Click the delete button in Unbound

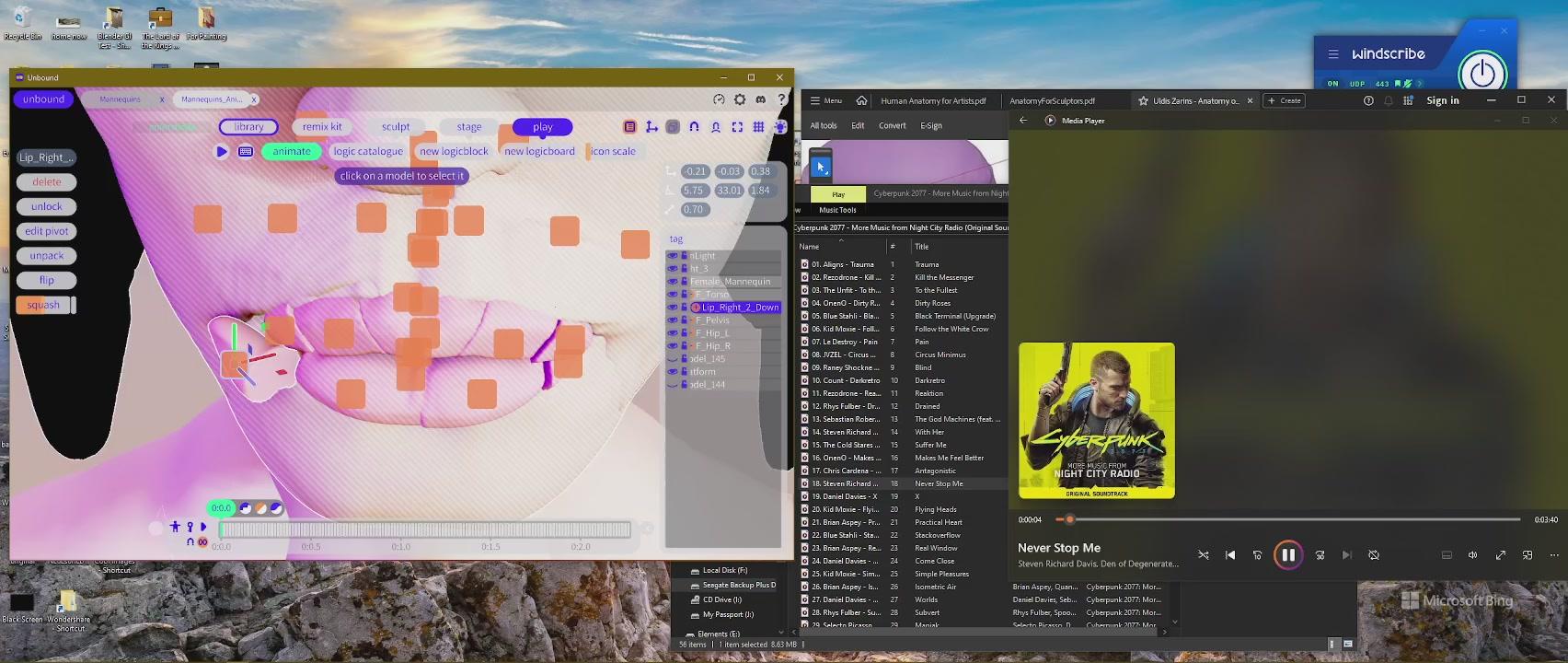coord(47,182)
